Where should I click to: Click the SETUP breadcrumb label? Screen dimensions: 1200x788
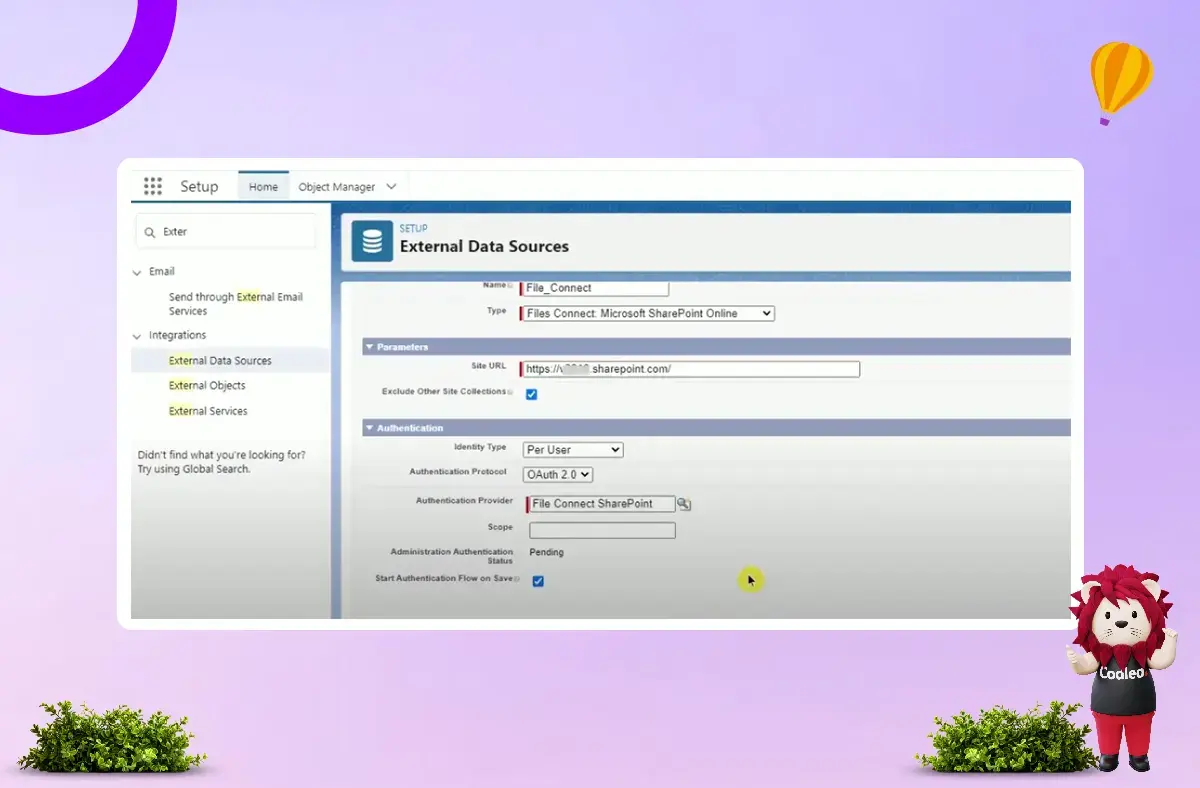pyautogui.click(x=413, y=229)
